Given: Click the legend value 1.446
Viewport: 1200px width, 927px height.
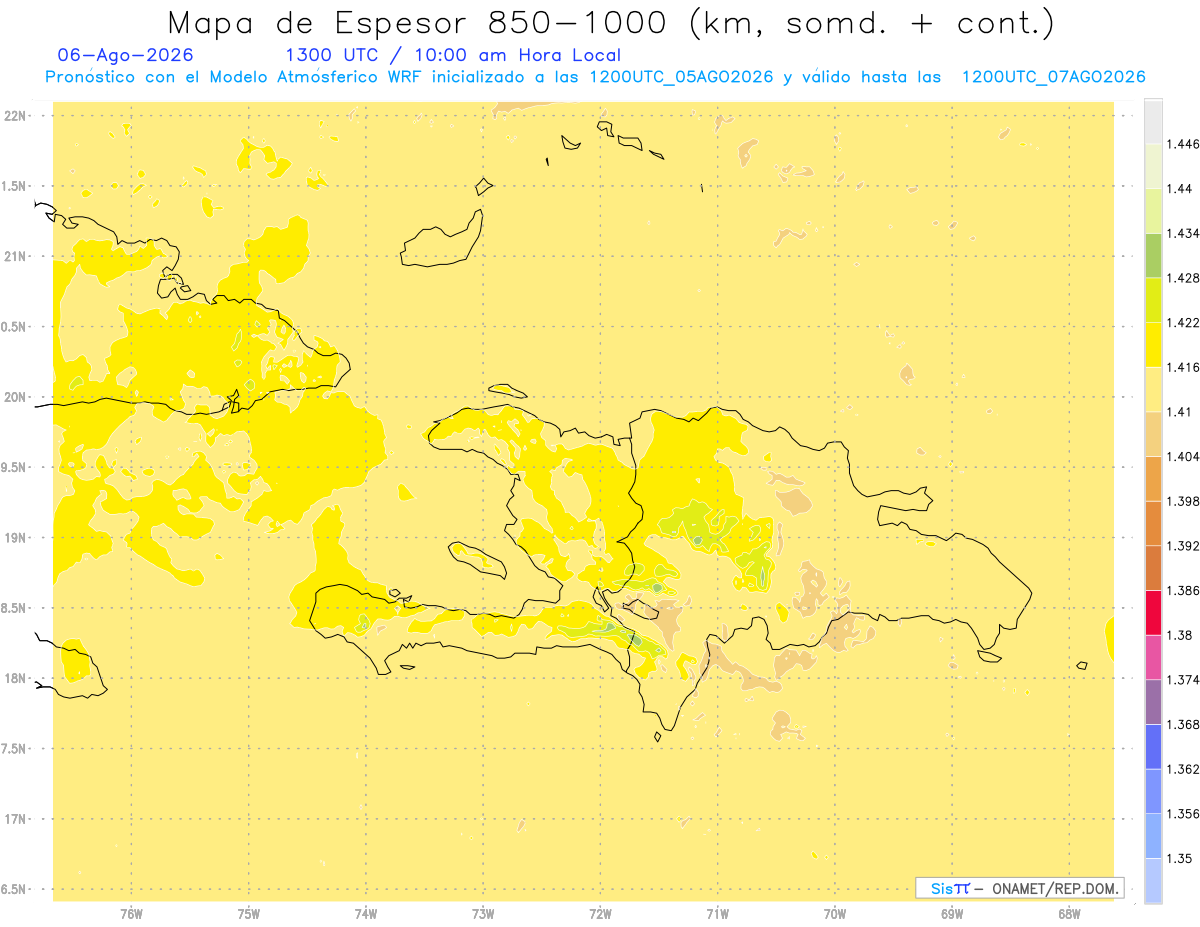Looking at the screenshot, I should 1183,144.
